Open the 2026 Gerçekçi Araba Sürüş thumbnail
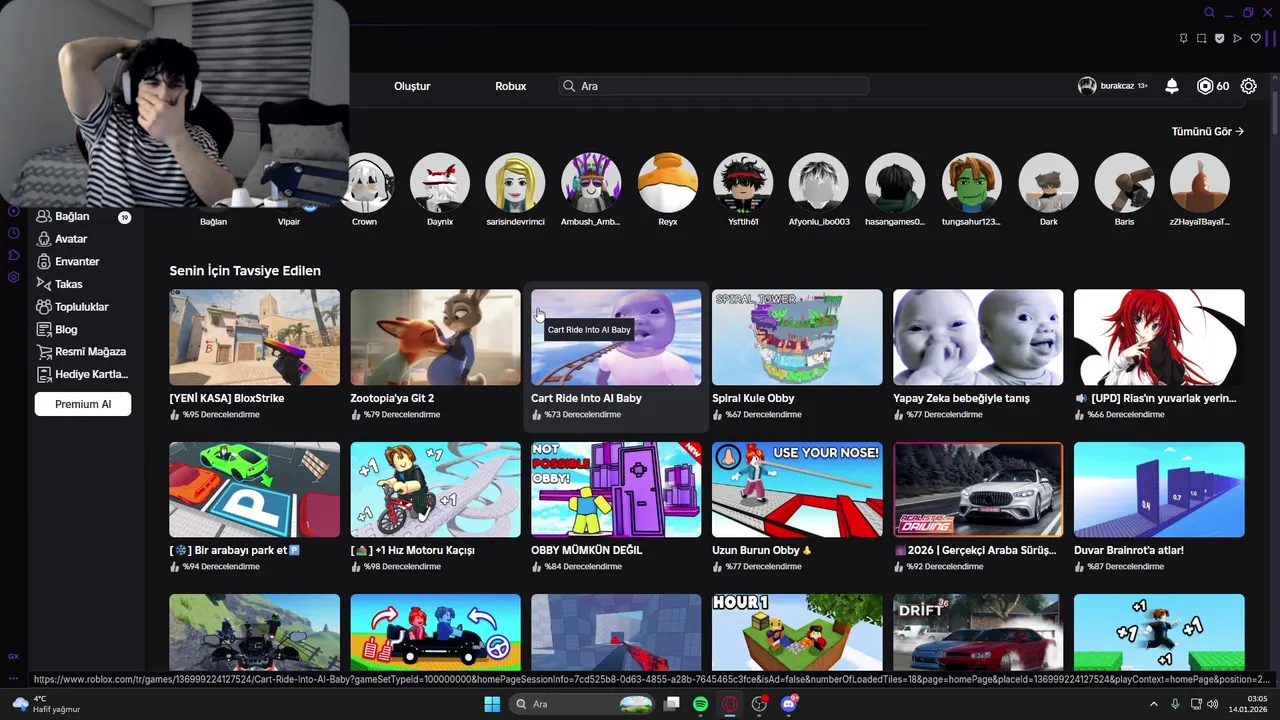 978,489
